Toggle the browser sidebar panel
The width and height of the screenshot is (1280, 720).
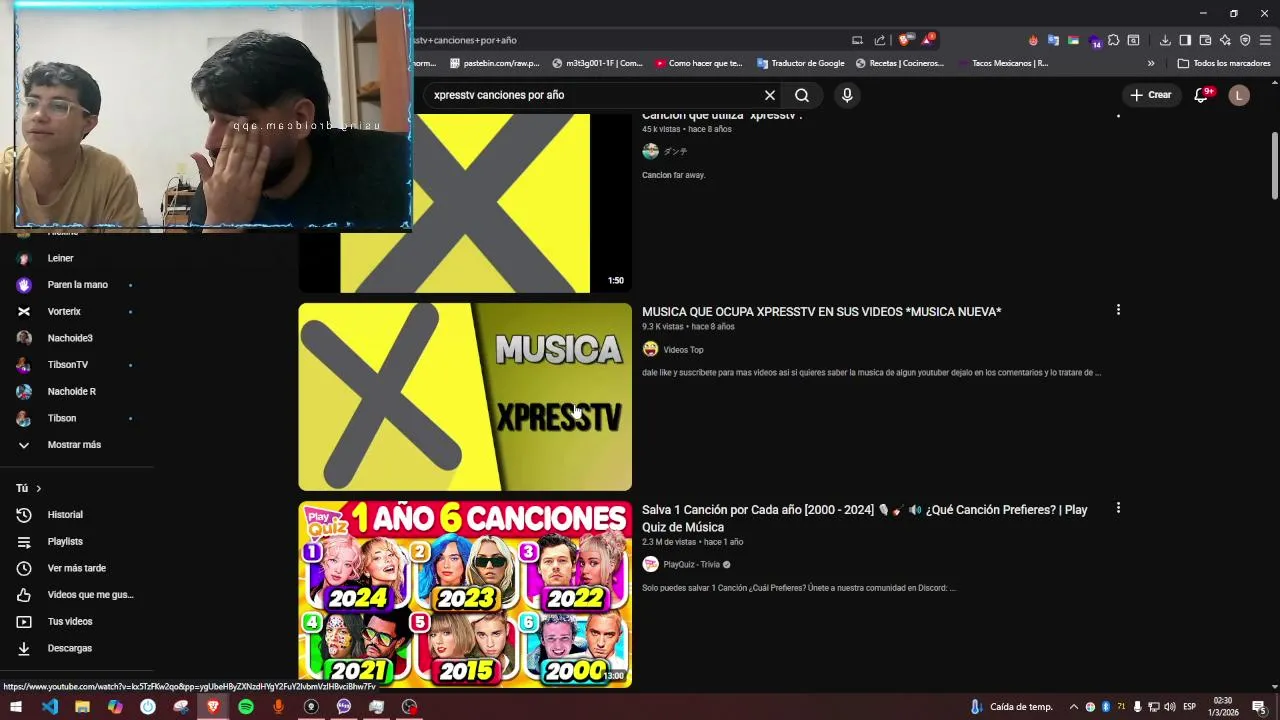[x=1185, y=40]
